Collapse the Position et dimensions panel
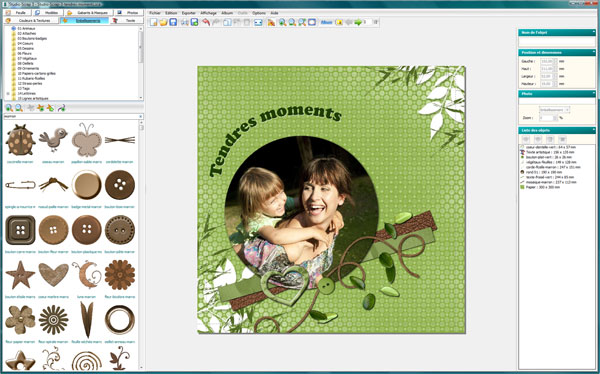Viewport: 600px width, 374px height. tap(594, 52)
